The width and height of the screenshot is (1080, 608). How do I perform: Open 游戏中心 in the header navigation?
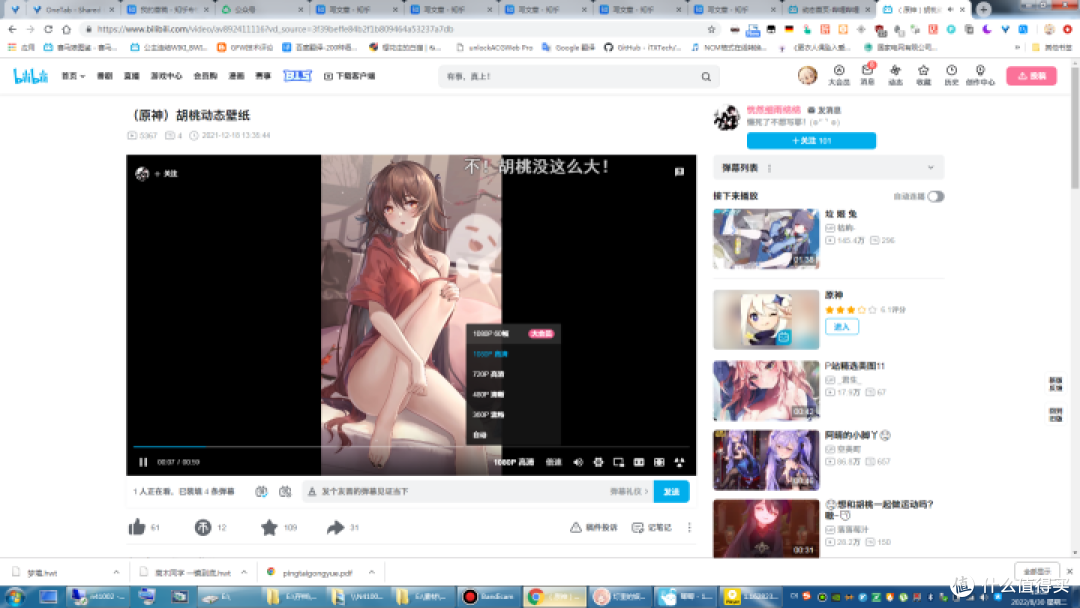(166, 76)
